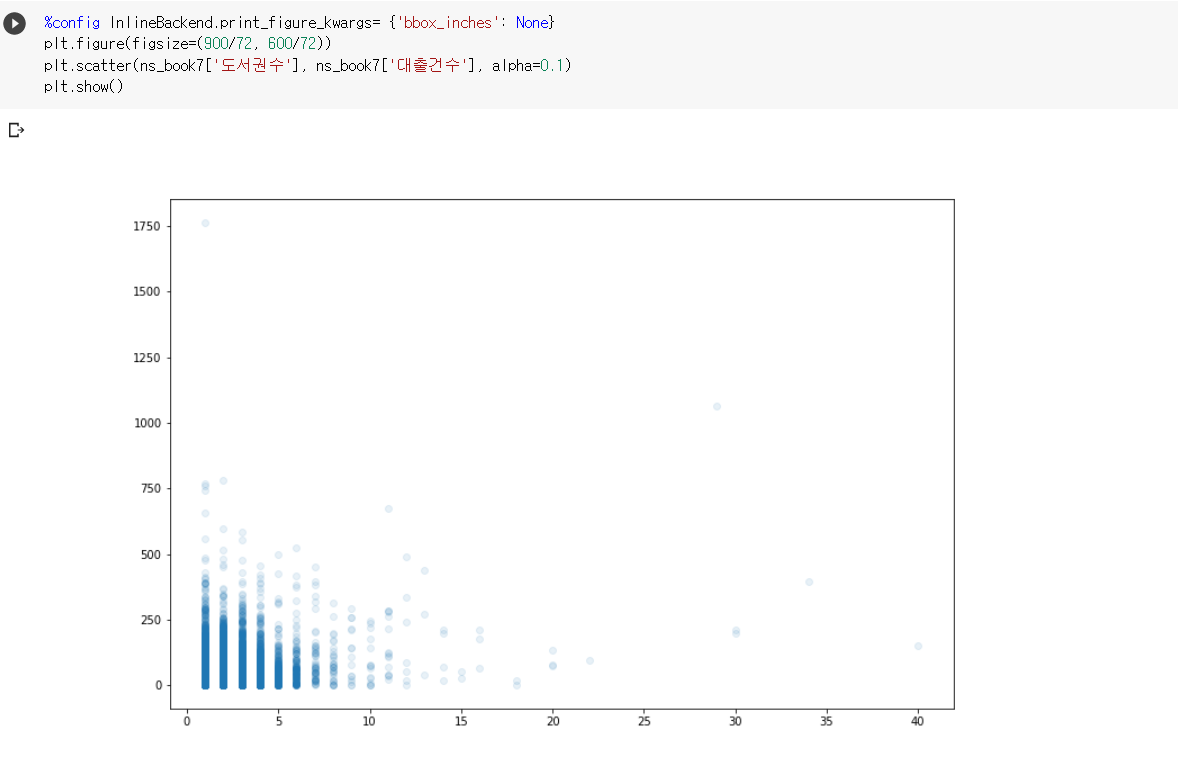Image resolution: width=1178 pixels, height=761 pixels.
Task: Click the y-axis label 1250
Action: pos(146,358)
